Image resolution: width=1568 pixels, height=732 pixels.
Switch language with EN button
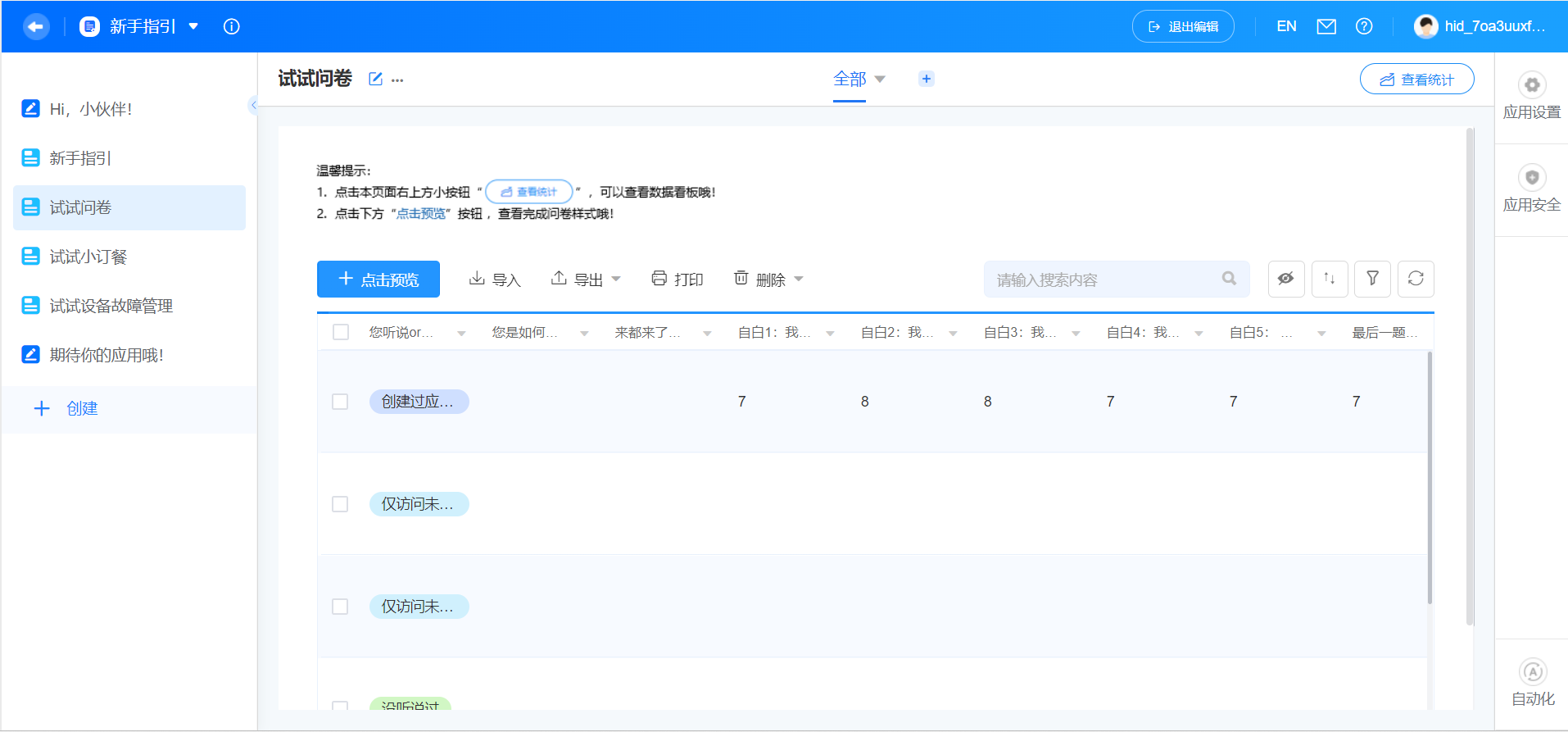[1286, 26]
